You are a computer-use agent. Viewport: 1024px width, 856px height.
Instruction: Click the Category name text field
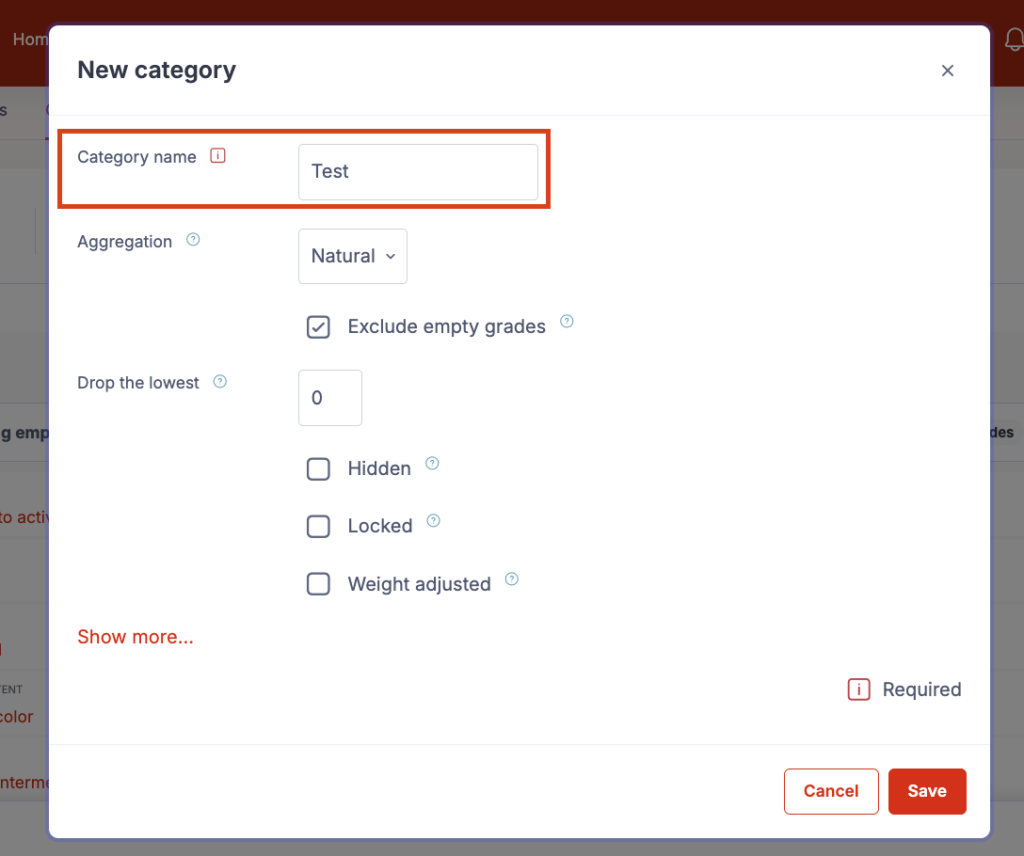point(418,172)
